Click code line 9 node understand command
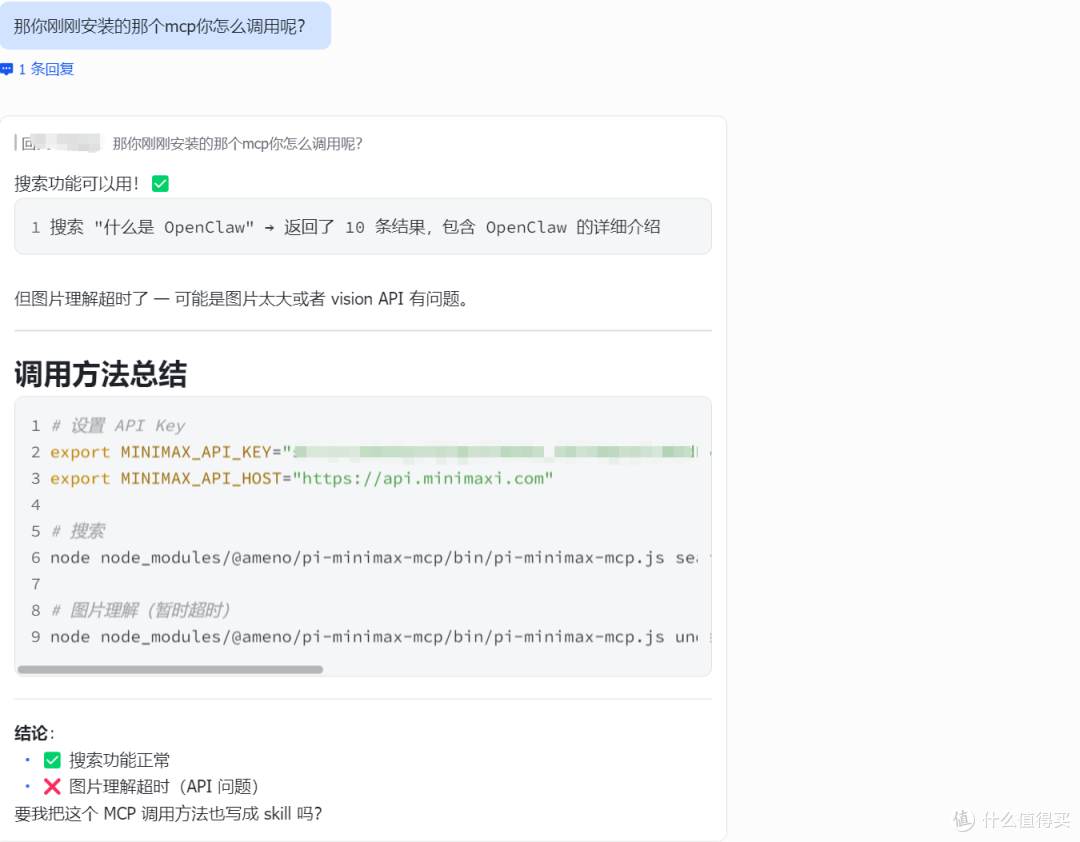Image resolution: width=1080 pixels, height=842 pixels. (374, 637)
